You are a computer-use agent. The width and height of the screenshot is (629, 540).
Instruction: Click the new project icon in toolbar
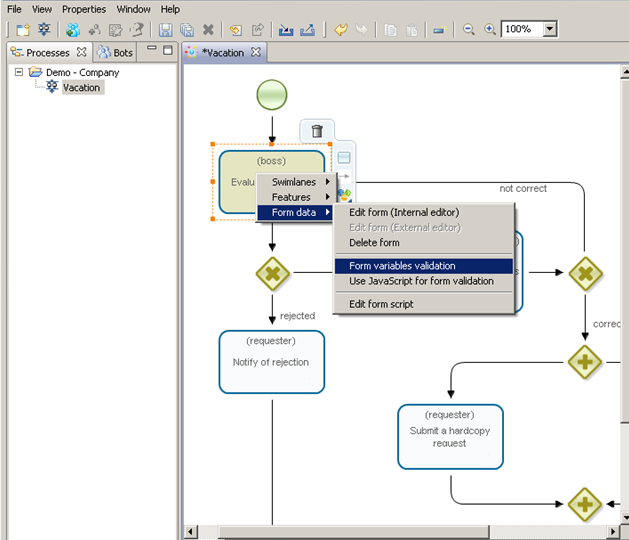(22, 30)
